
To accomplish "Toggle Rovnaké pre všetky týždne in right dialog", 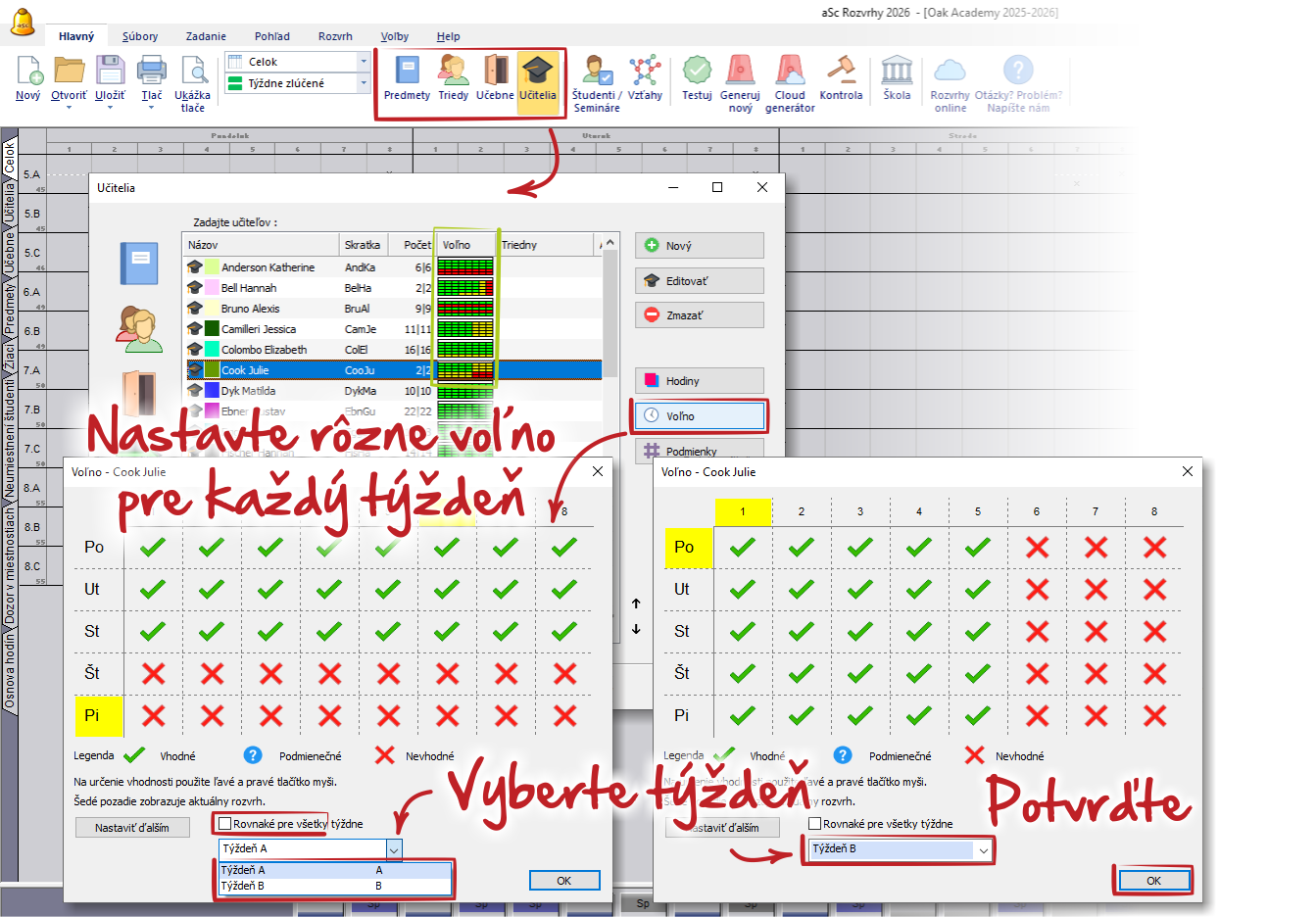I will point(815,824).
